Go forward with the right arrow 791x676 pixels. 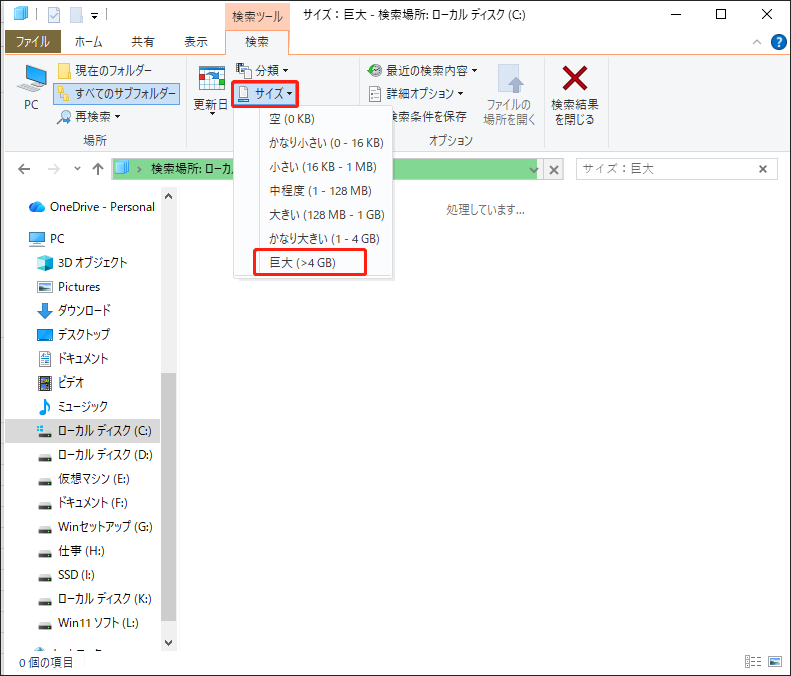click(53, 169)
